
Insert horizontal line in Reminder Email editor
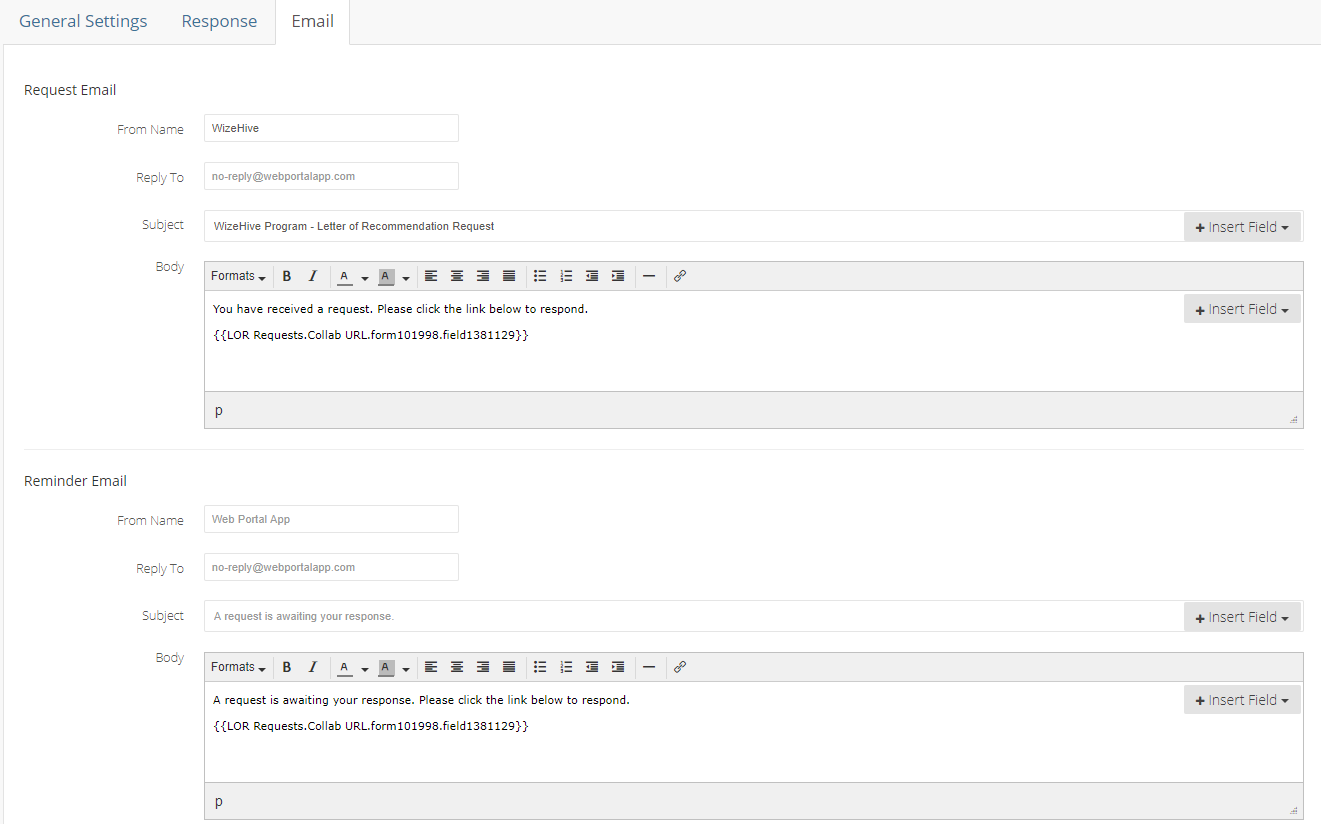click(x=649, y=667)
